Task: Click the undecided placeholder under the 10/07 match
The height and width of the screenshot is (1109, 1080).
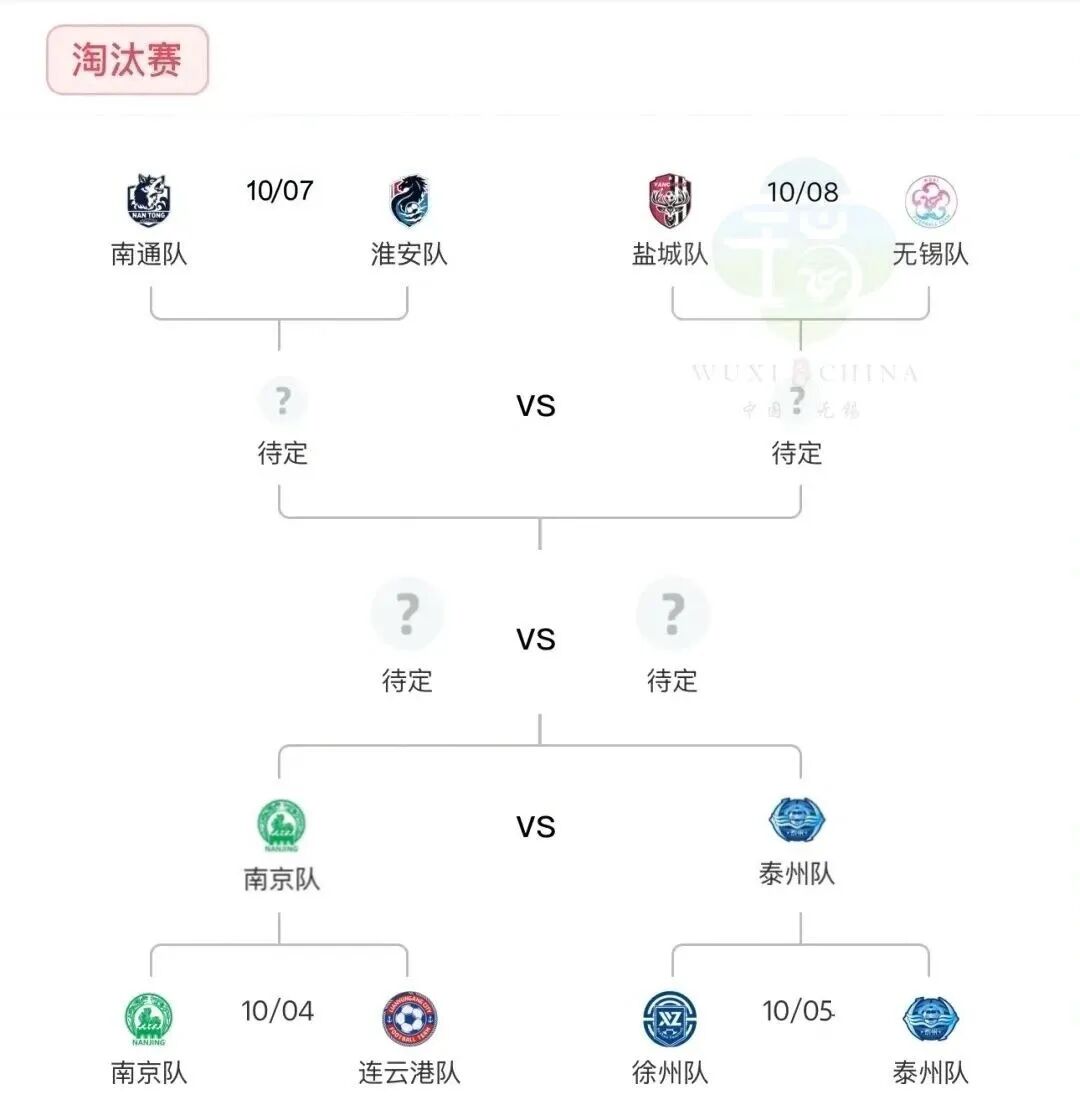Action: [x=282, y=402]
